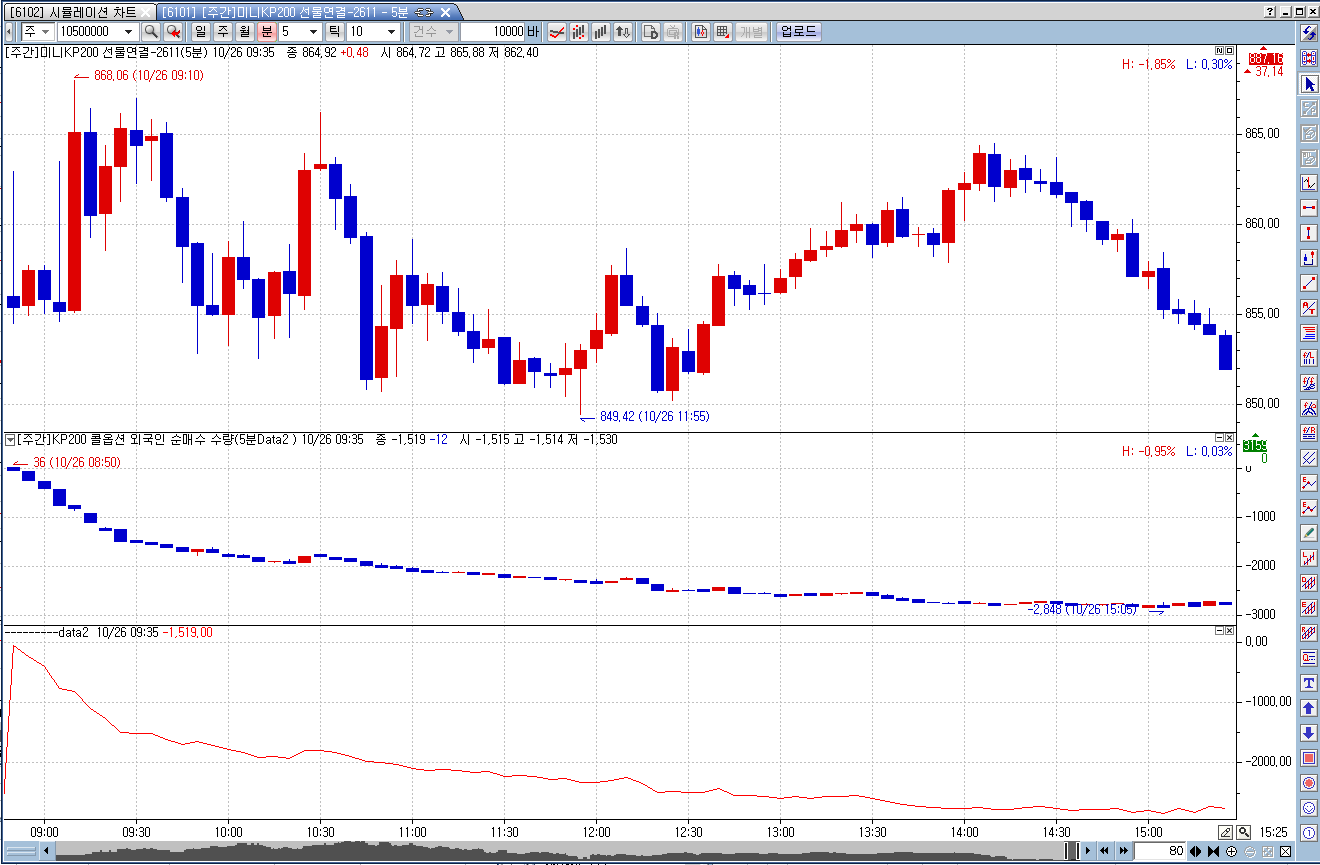Open the tick interval dropdown showing 10
Viewport: 1320px width, 865px height.
[391, 32]
